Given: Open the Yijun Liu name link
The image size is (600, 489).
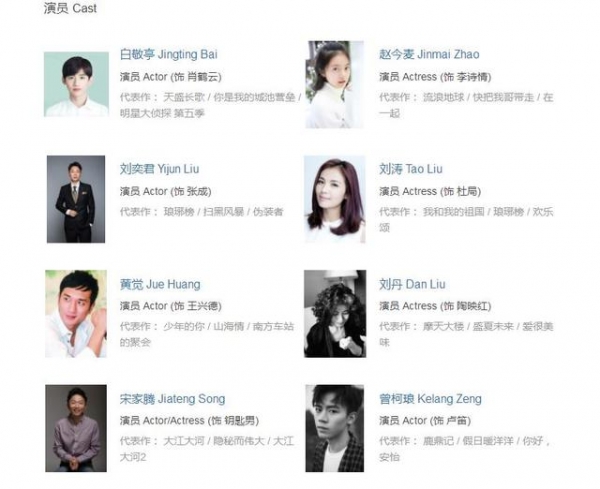Looking at the screenshot, I should (159, 169).
